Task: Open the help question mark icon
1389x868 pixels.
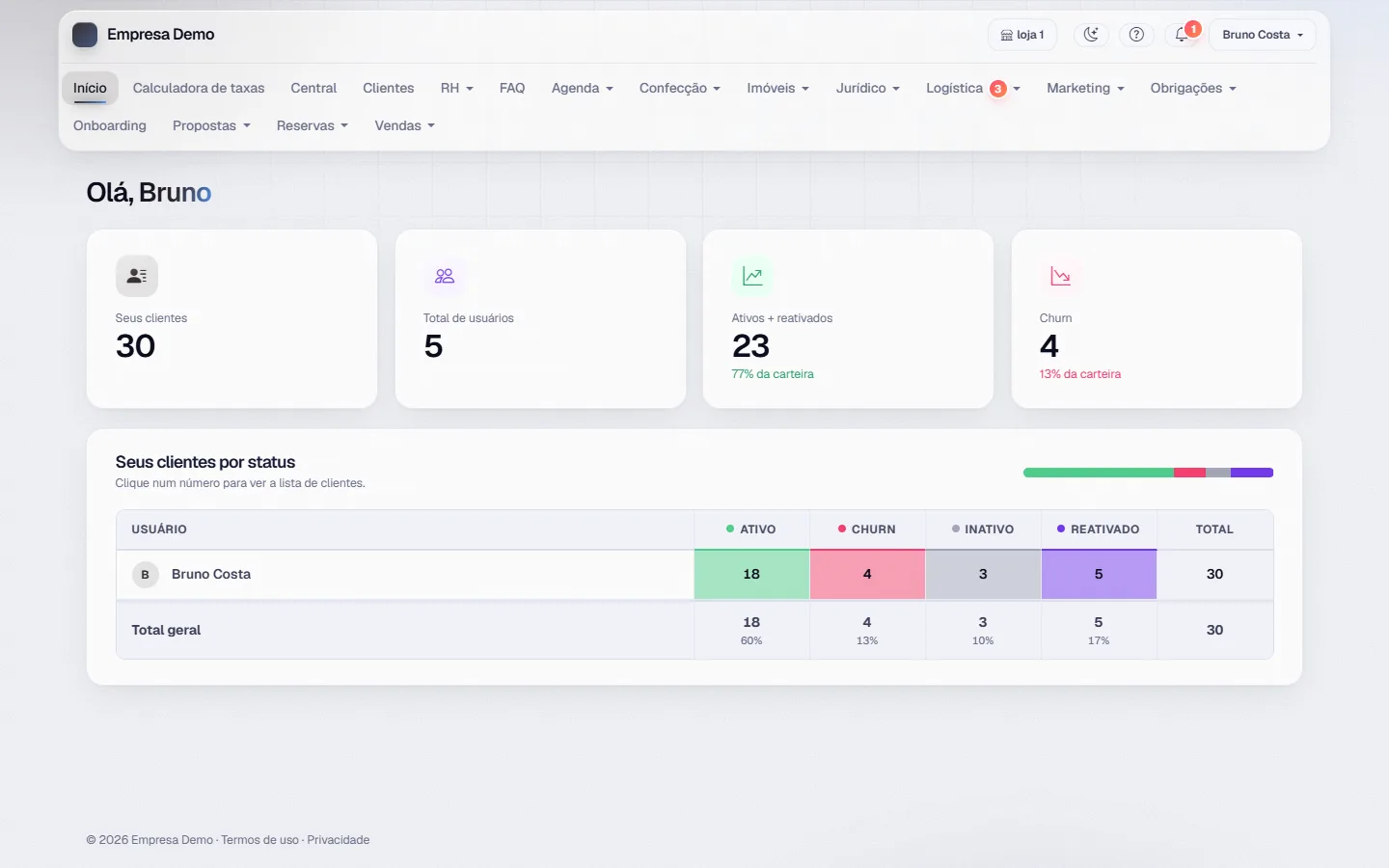Action: click(x=1136, y=35)
